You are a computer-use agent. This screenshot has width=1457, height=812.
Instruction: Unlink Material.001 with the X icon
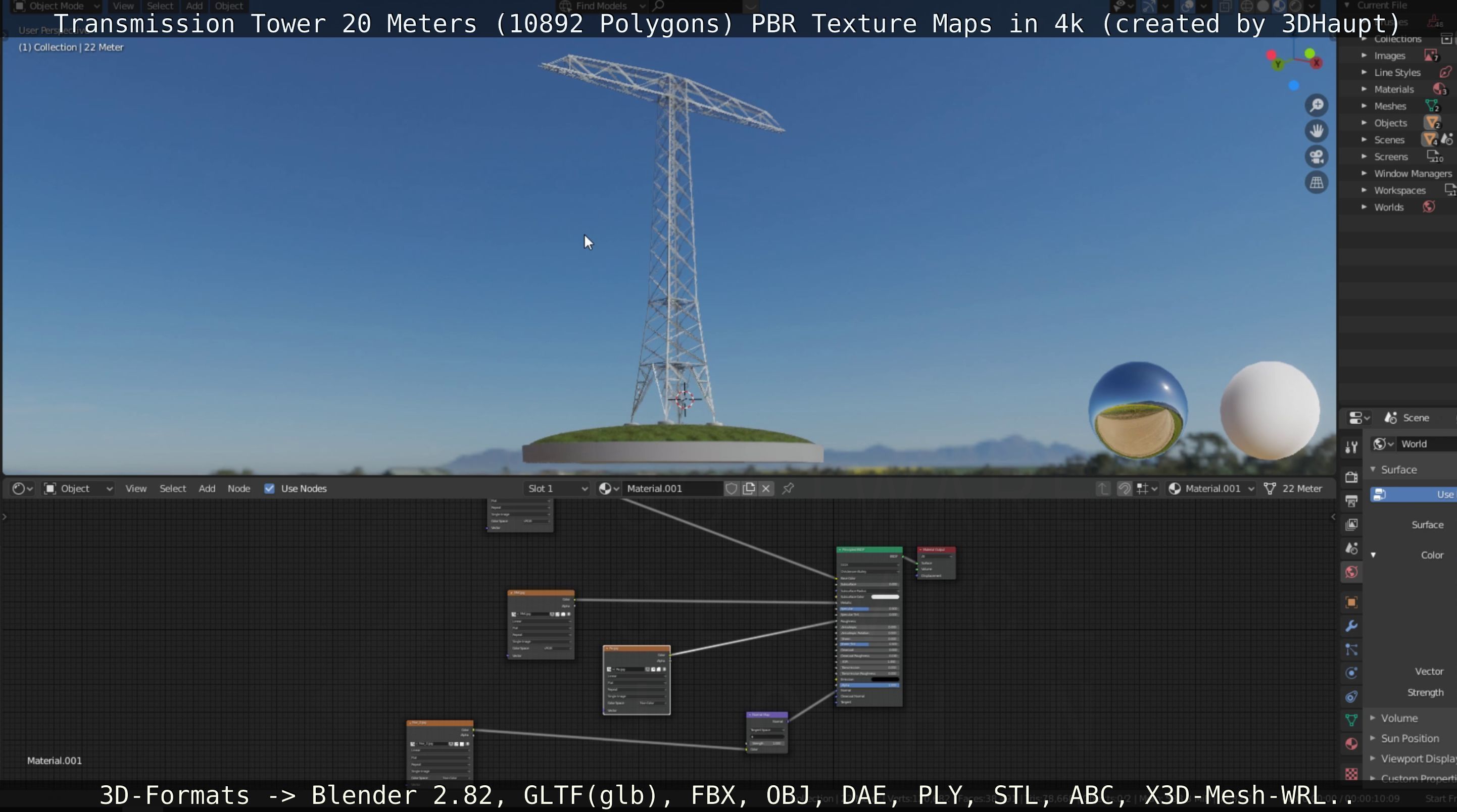766,488
